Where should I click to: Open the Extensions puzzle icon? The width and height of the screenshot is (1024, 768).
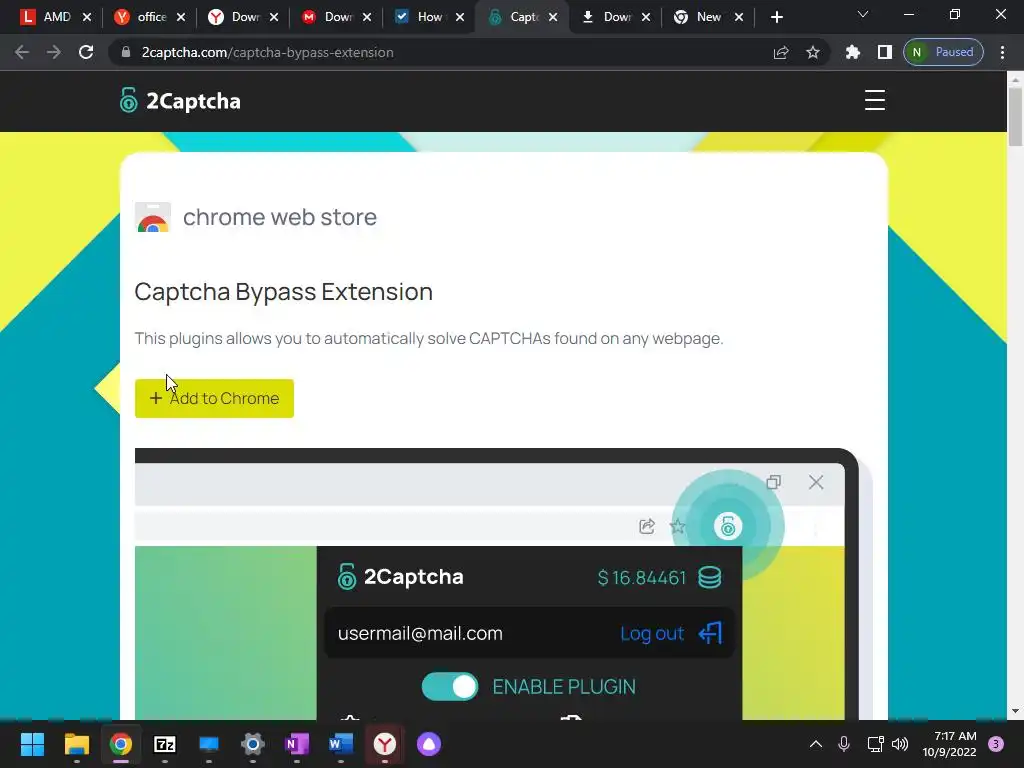pos(853,52)
